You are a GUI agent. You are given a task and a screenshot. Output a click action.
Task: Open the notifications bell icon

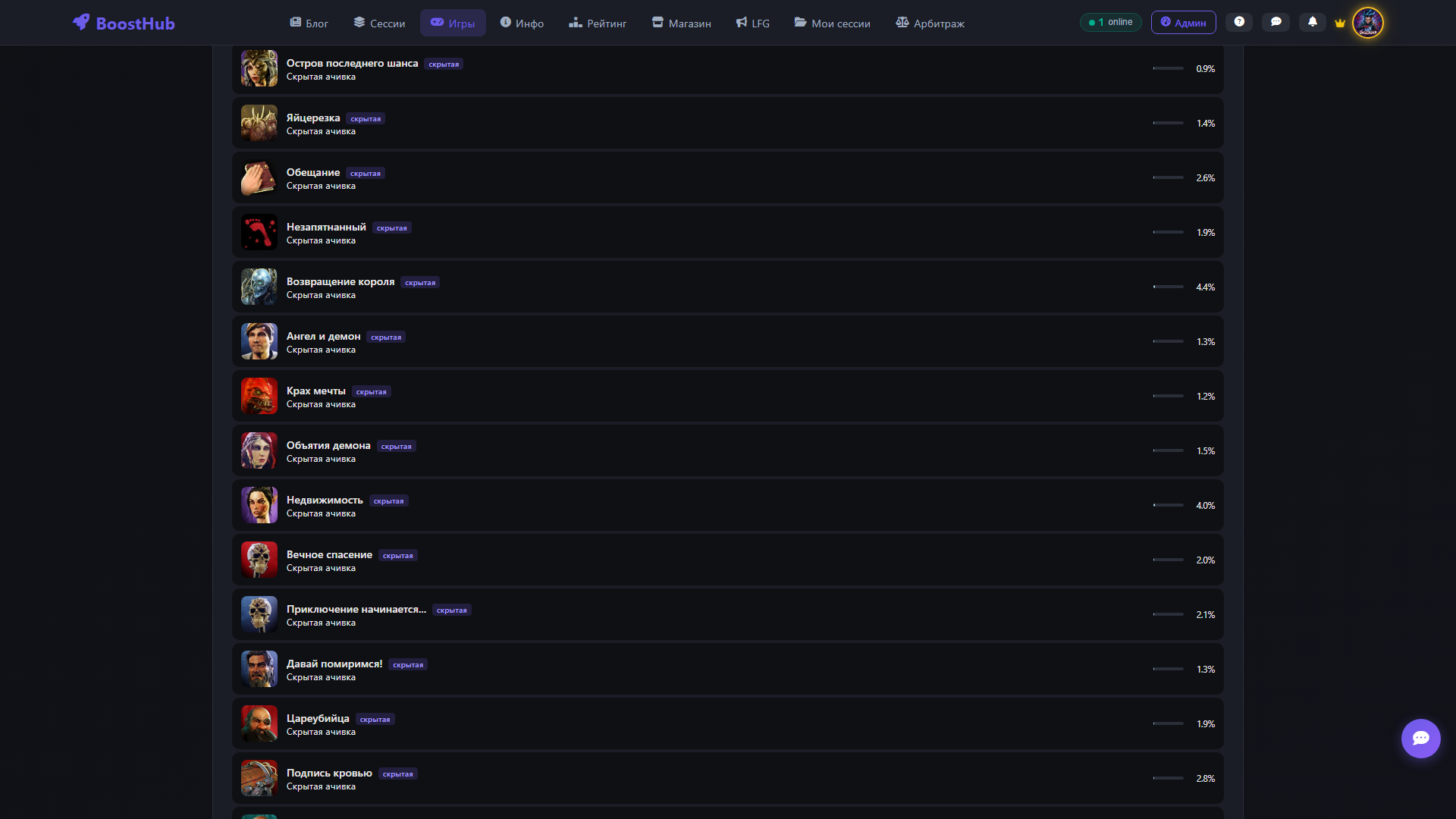click(1313, 22)
